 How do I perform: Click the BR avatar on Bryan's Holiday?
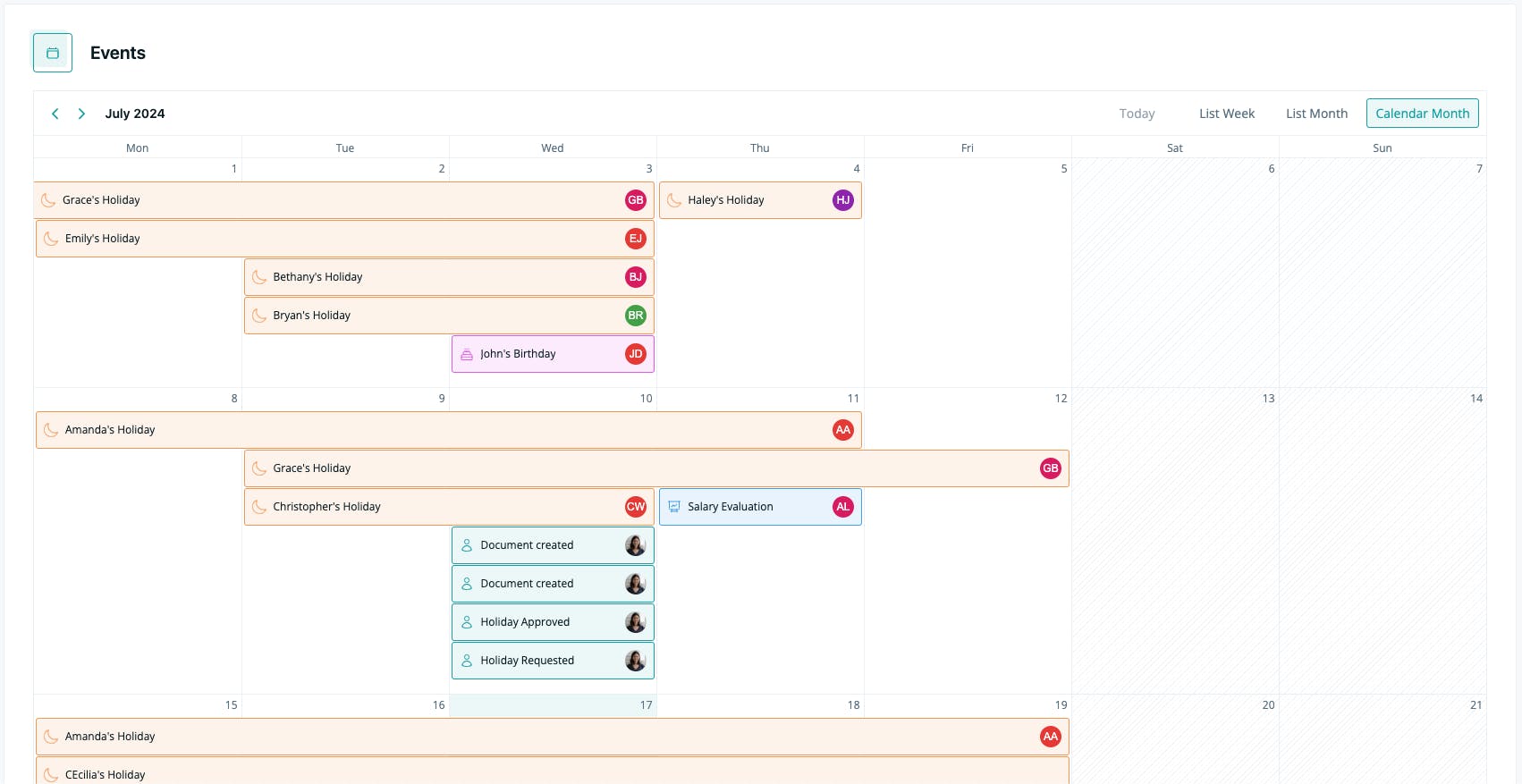coord(636,316)
